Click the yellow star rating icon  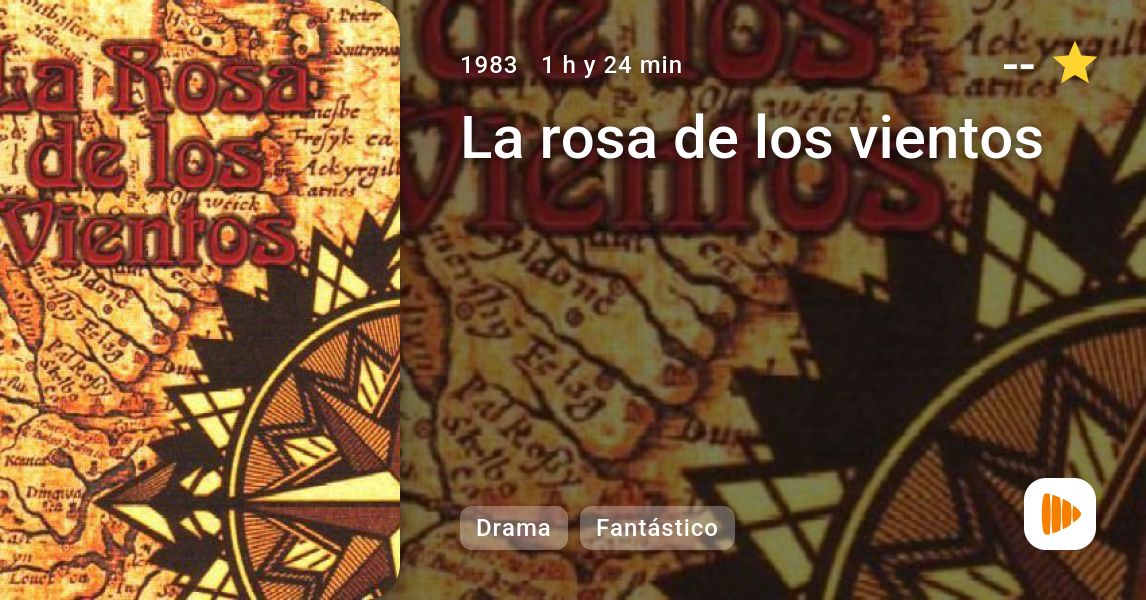pyautogui.click(x=1075, y=63)
